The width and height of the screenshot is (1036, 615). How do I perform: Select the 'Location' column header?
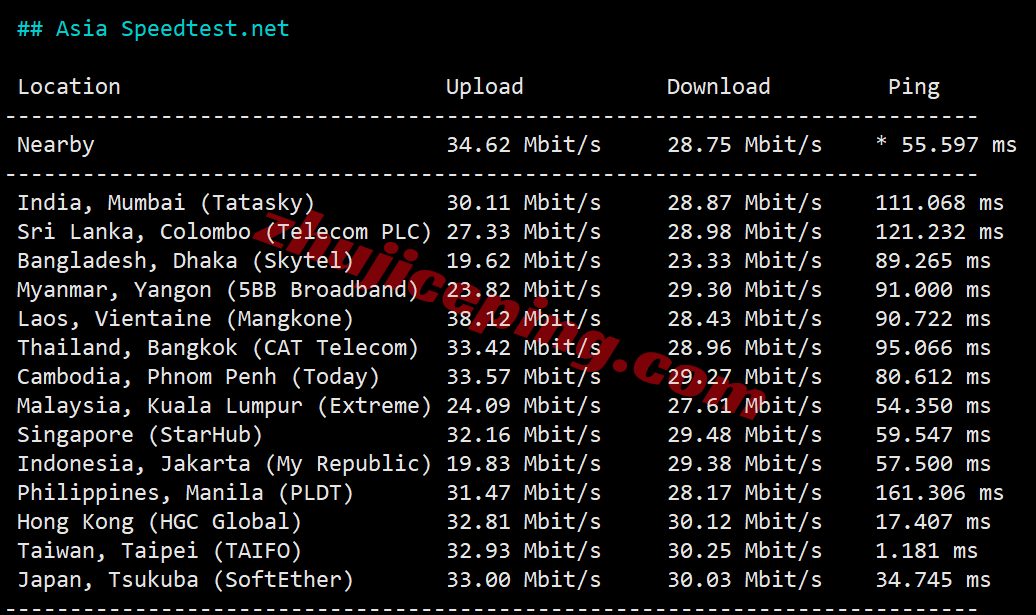point(69,87)
